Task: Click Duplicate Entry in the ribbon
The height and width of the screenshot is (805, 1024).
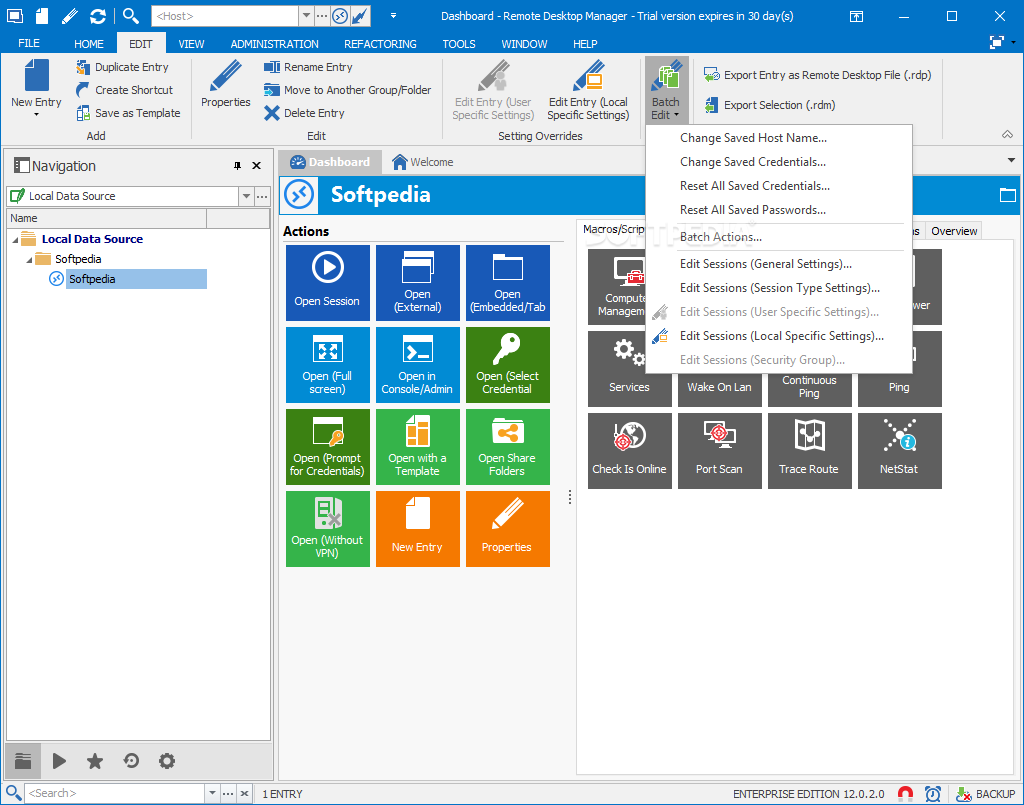Action: tap(122, 67)
